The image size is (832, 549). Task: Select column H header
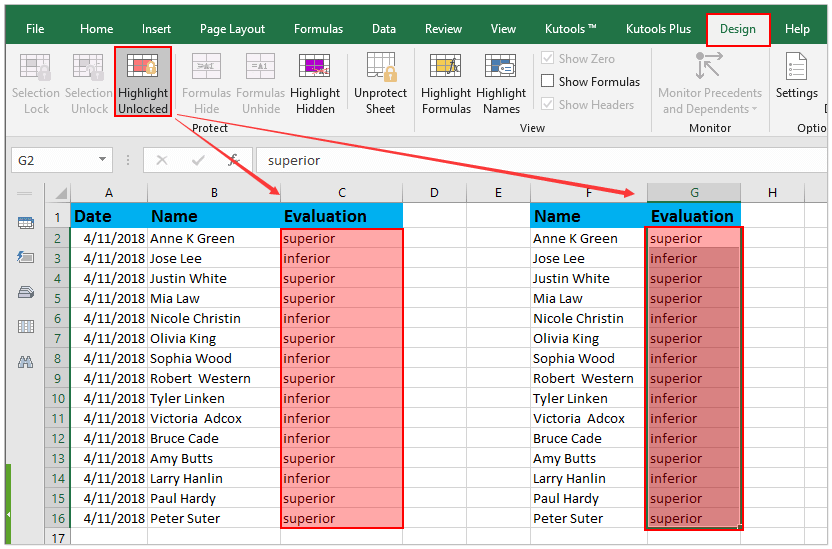click(773, 193)
